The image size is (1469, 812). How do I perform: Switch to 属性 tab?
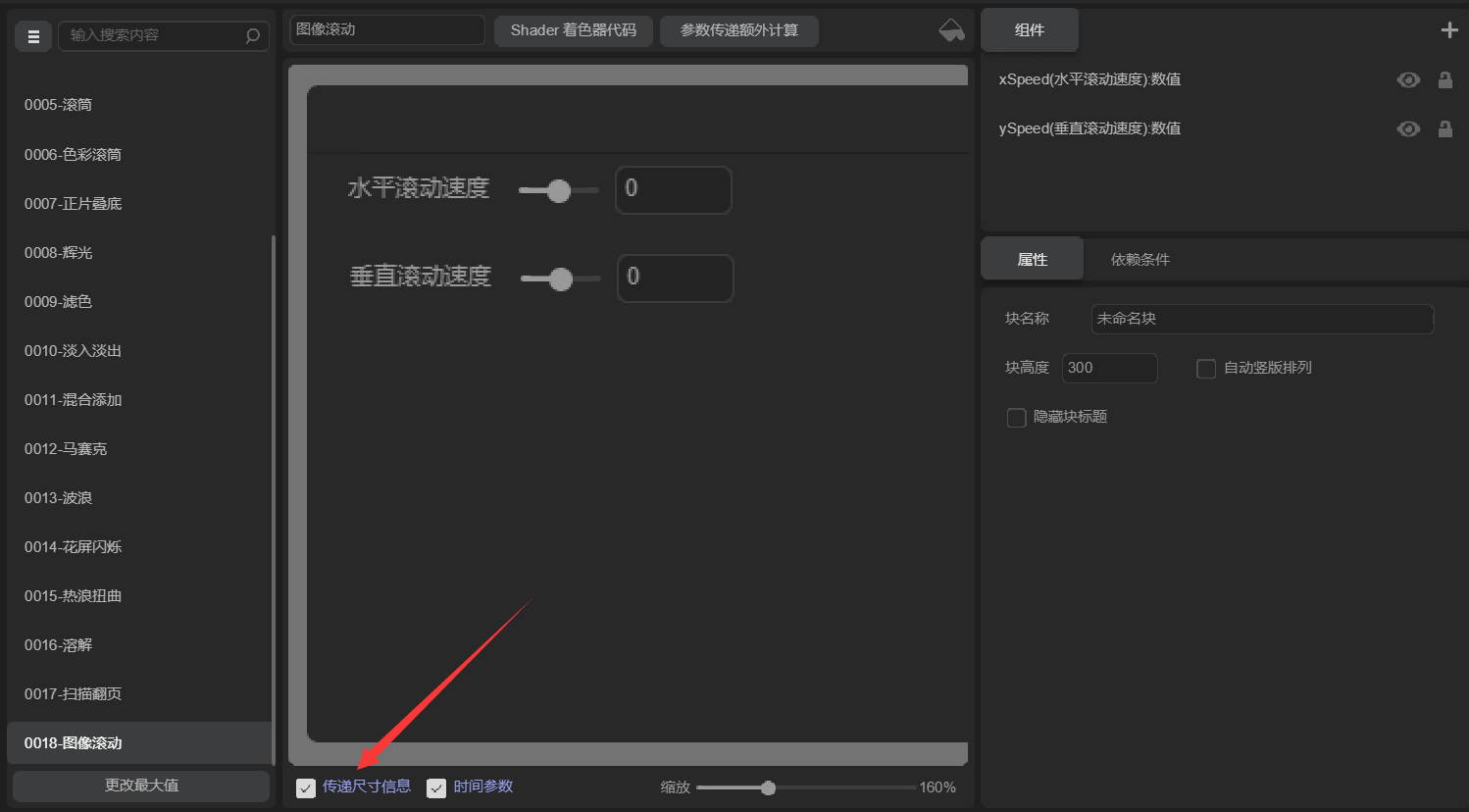1033,259
